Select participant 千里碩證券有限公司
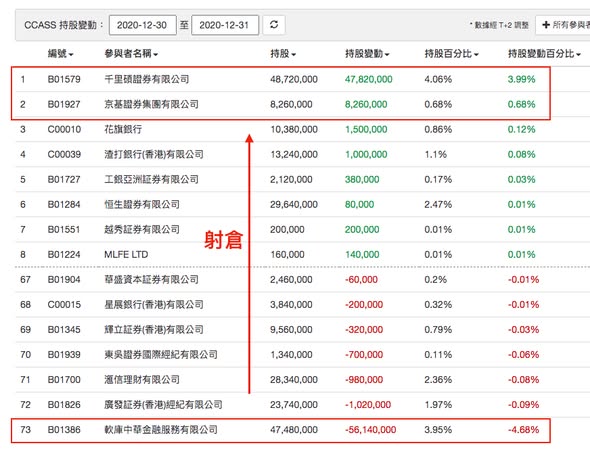590x452 pixels. (x=146, y=79)
